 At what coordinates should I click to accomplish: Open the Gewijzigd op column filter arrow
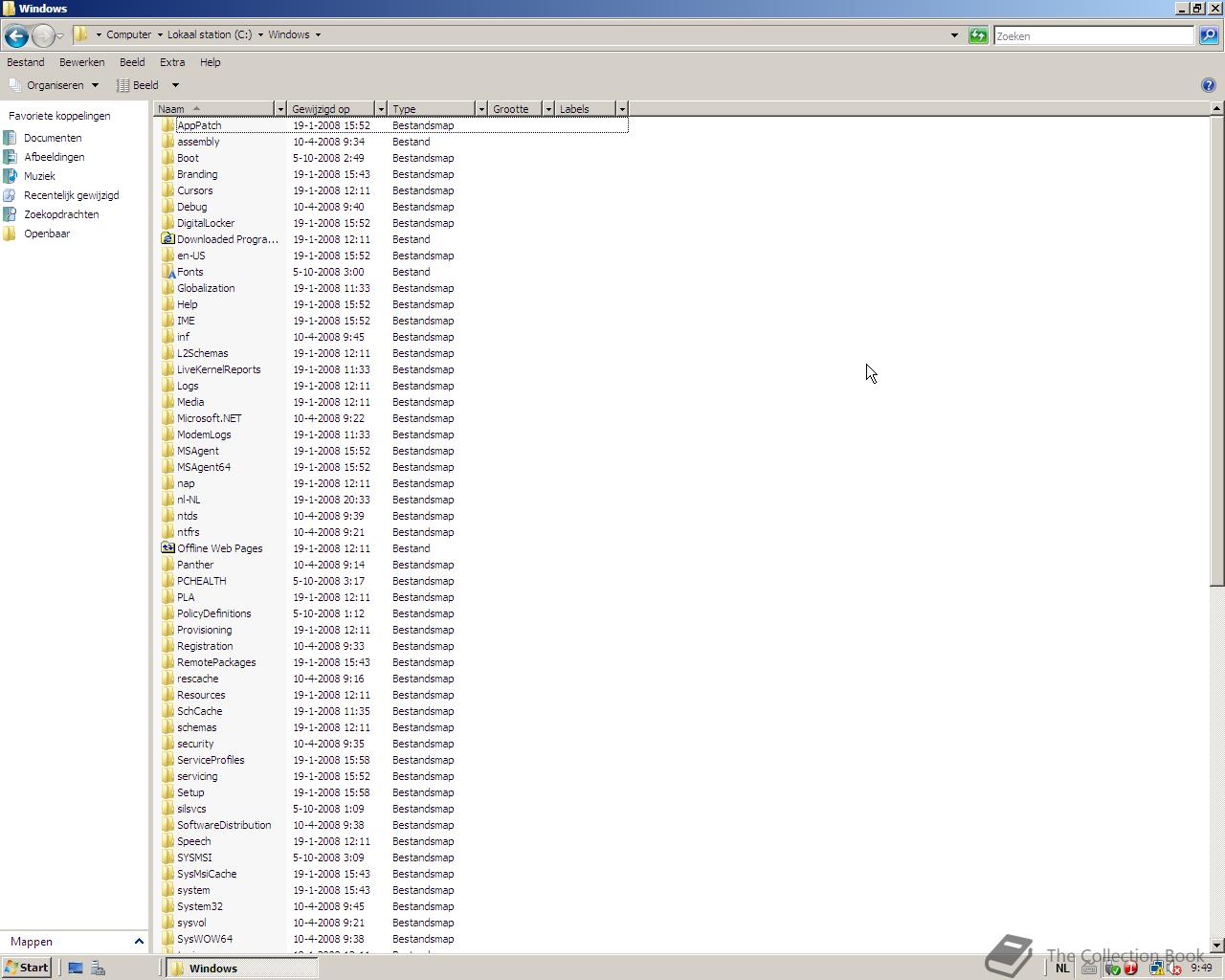[380, 109]
